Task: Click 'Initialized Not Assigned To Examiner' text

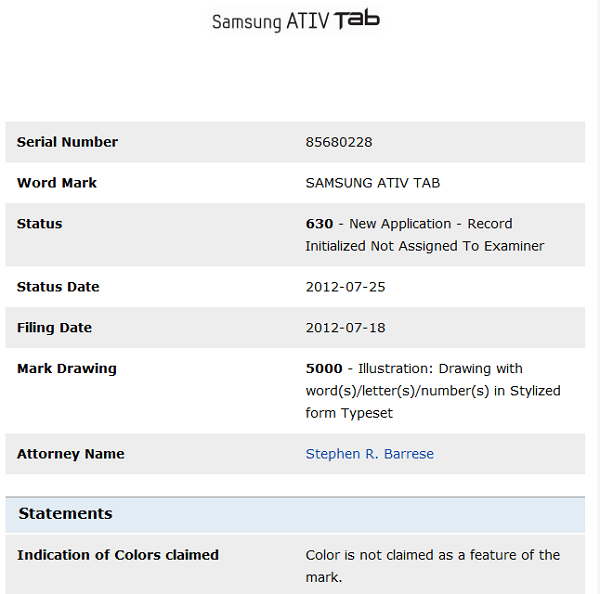Action: [424, 246]
